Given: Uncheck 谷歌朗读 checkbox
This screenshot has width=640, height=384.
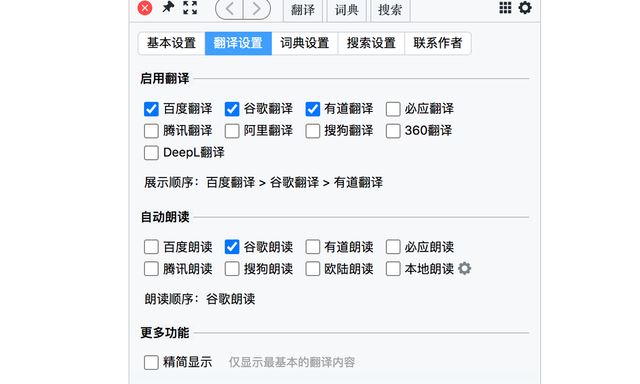Looking at the screenshot, I should tap(232, 247).
